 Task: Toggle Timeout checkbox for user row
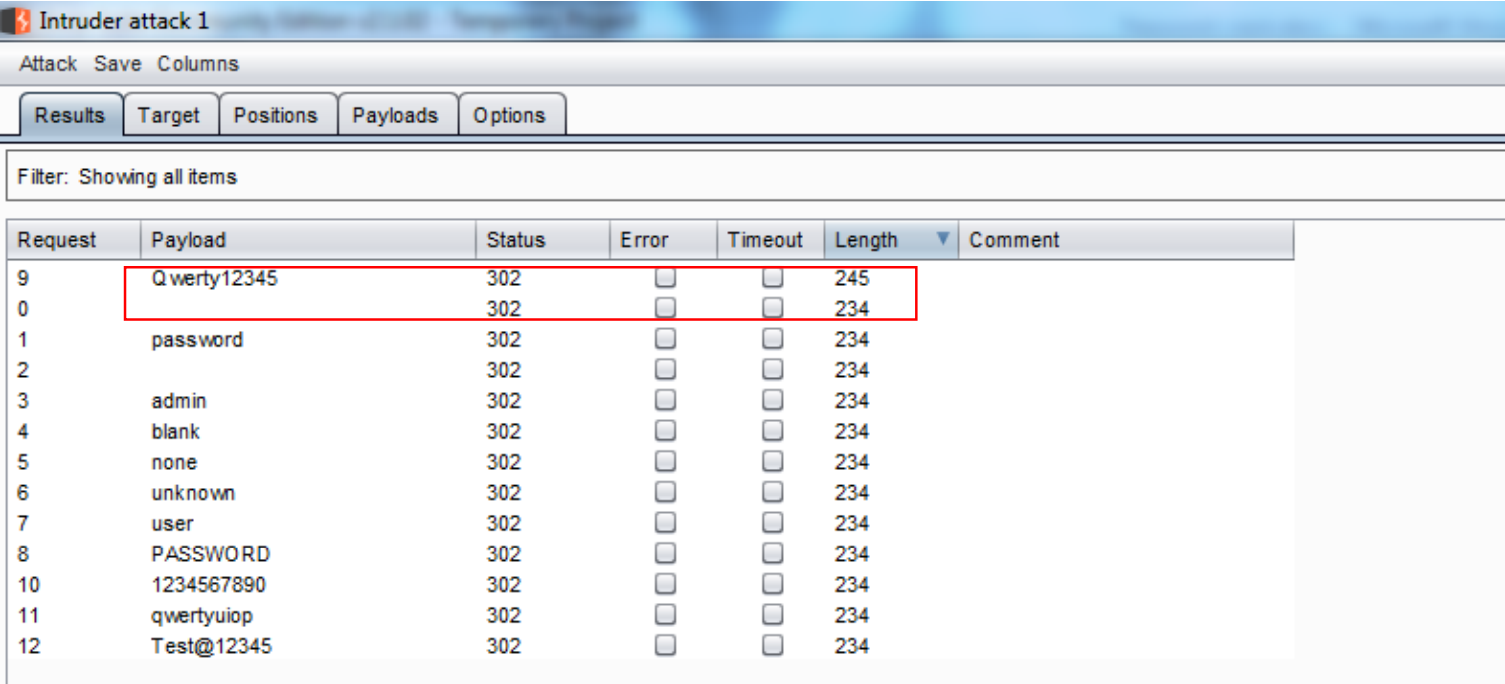coord(772,523)
